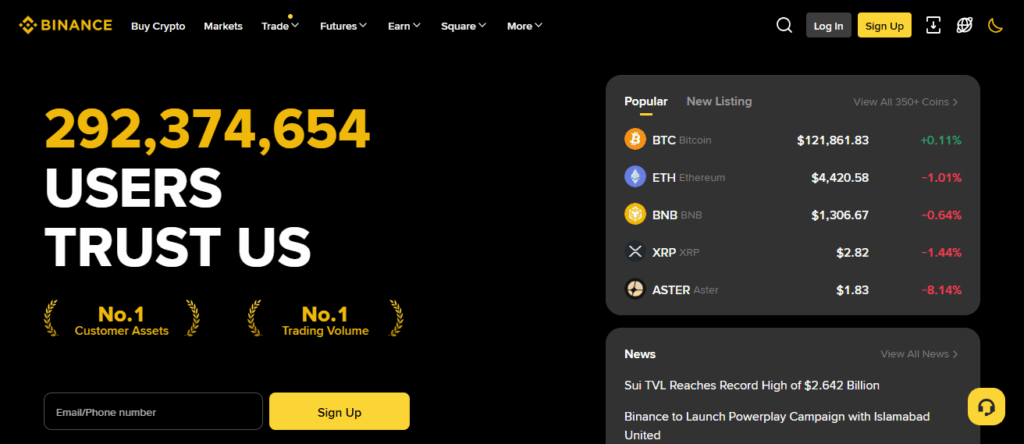Expand the More menu
Image resolution: width=1024 pixels, height=444 pixels.
(x=525, y=26)
